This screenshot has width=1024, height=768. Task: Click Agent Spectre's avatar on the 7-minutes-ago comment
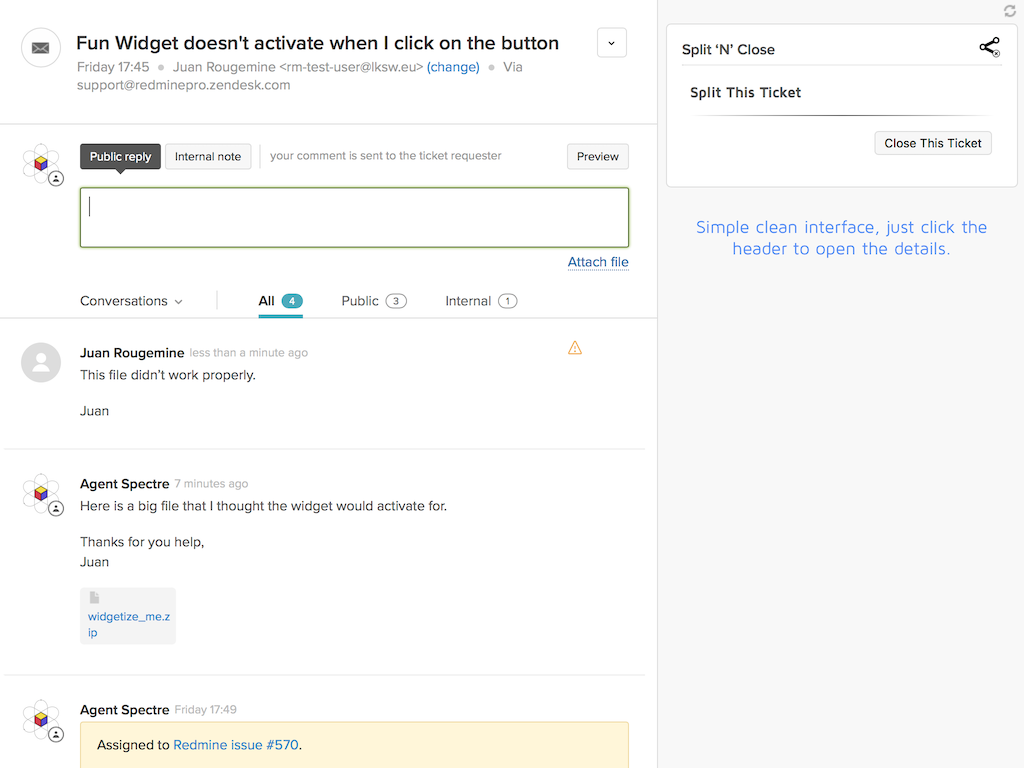click(42, 491)
